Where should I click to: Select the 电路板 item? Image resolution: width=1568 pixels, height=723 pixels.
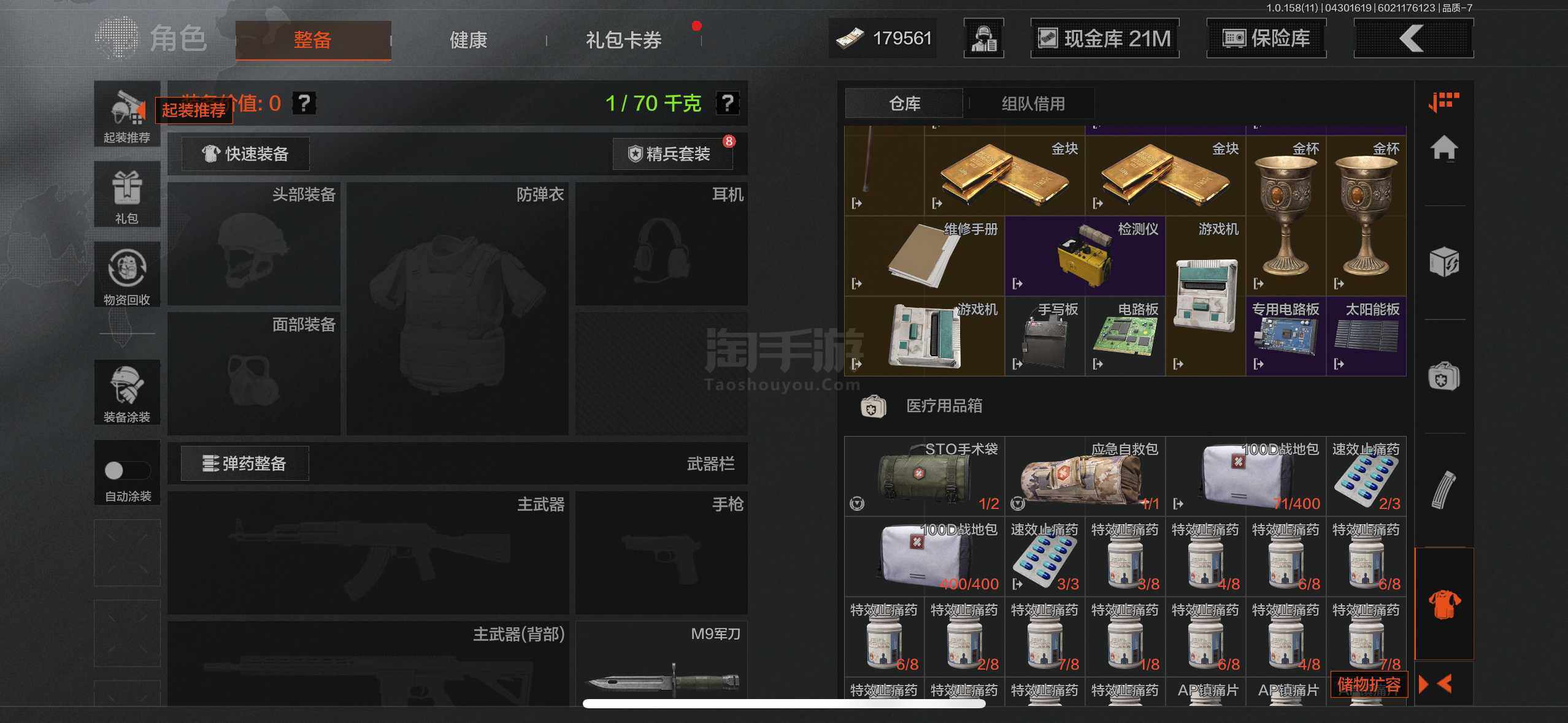1126,336
